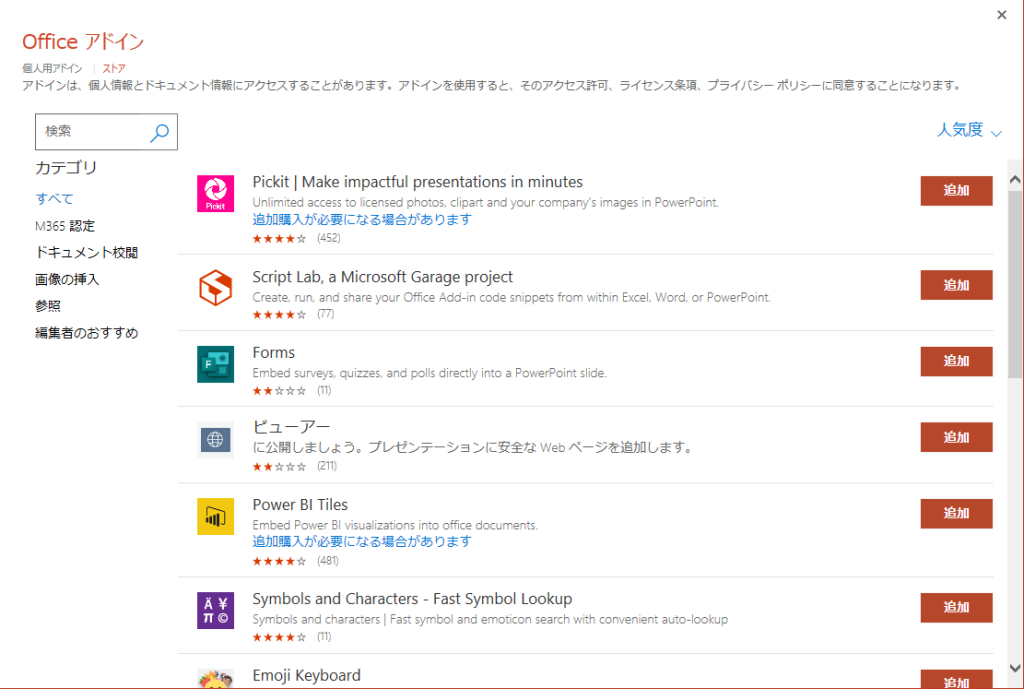The image size is (1024, 689).
Task: Click the Symbols and Characters icon
Action: (215, 608)
